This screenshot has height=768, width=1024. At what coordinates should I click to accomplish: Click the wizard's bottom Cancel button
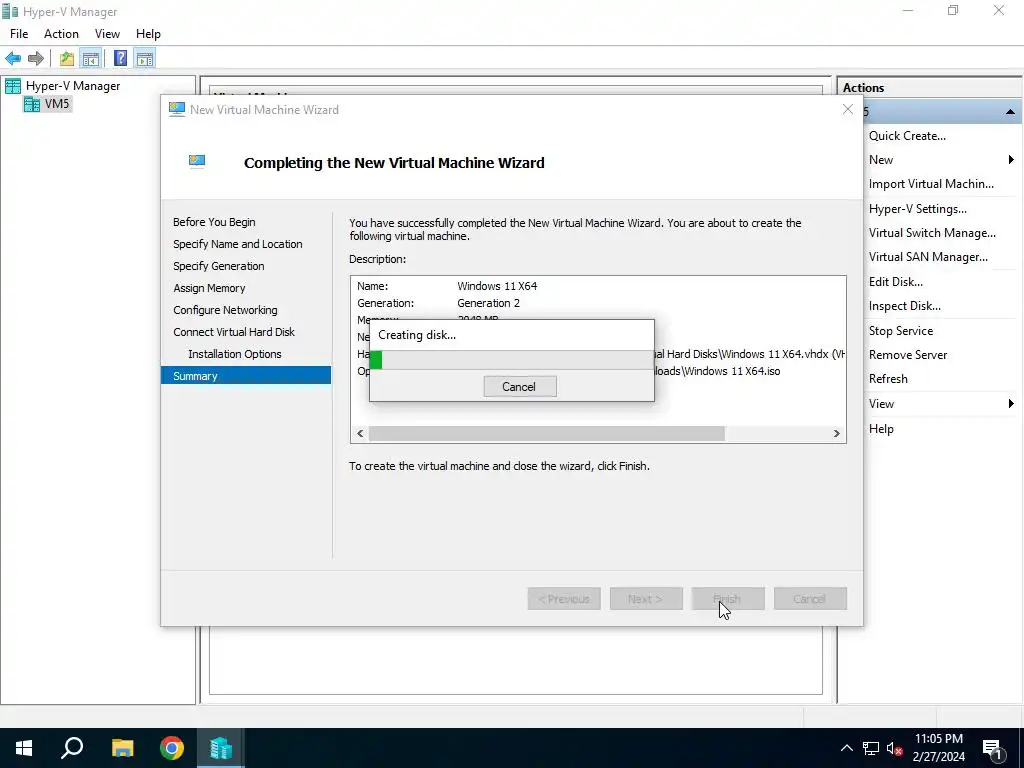[810, 599]
